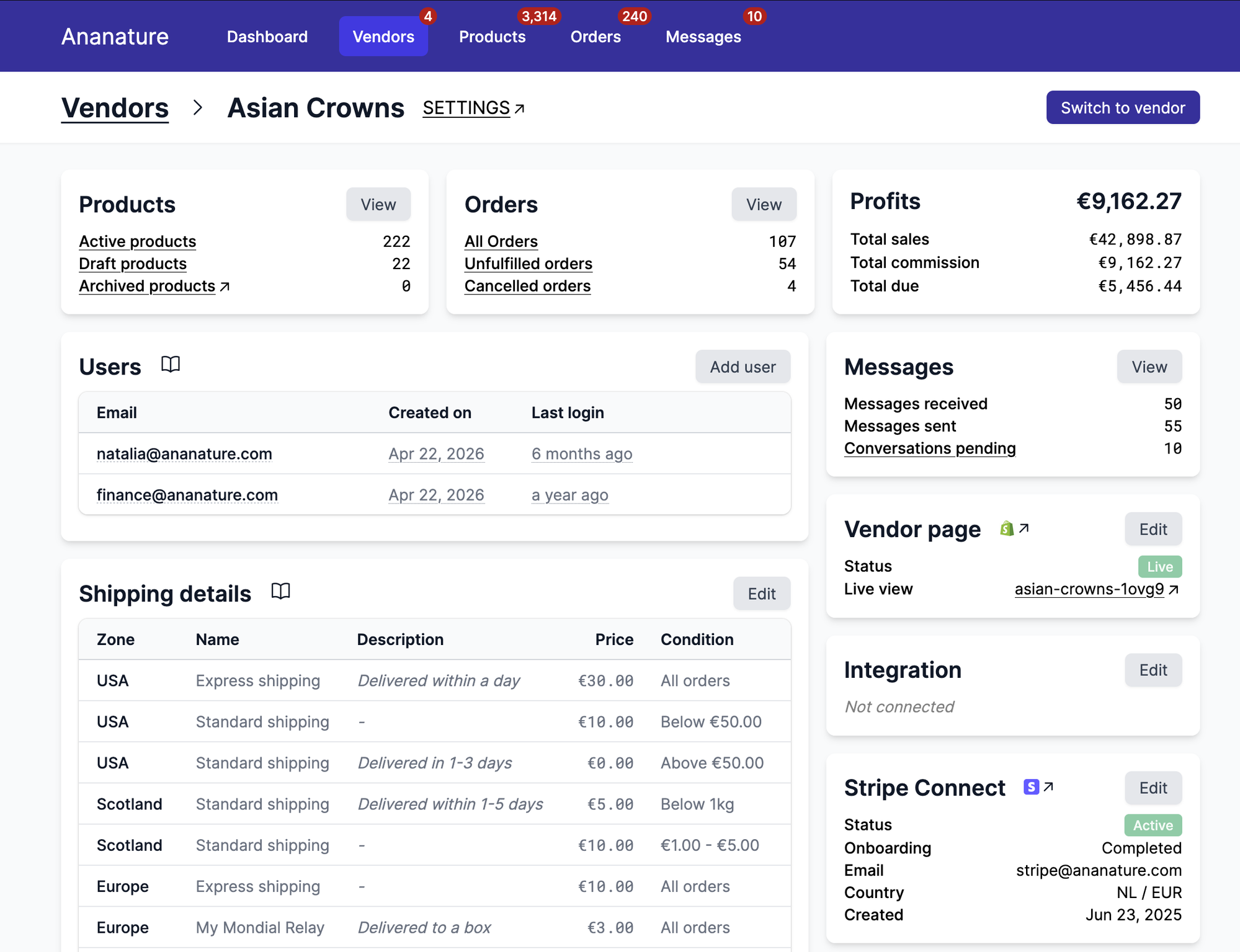1240x952 pixels.
Task: Go to Messages in top navigation
Action: 703,37
